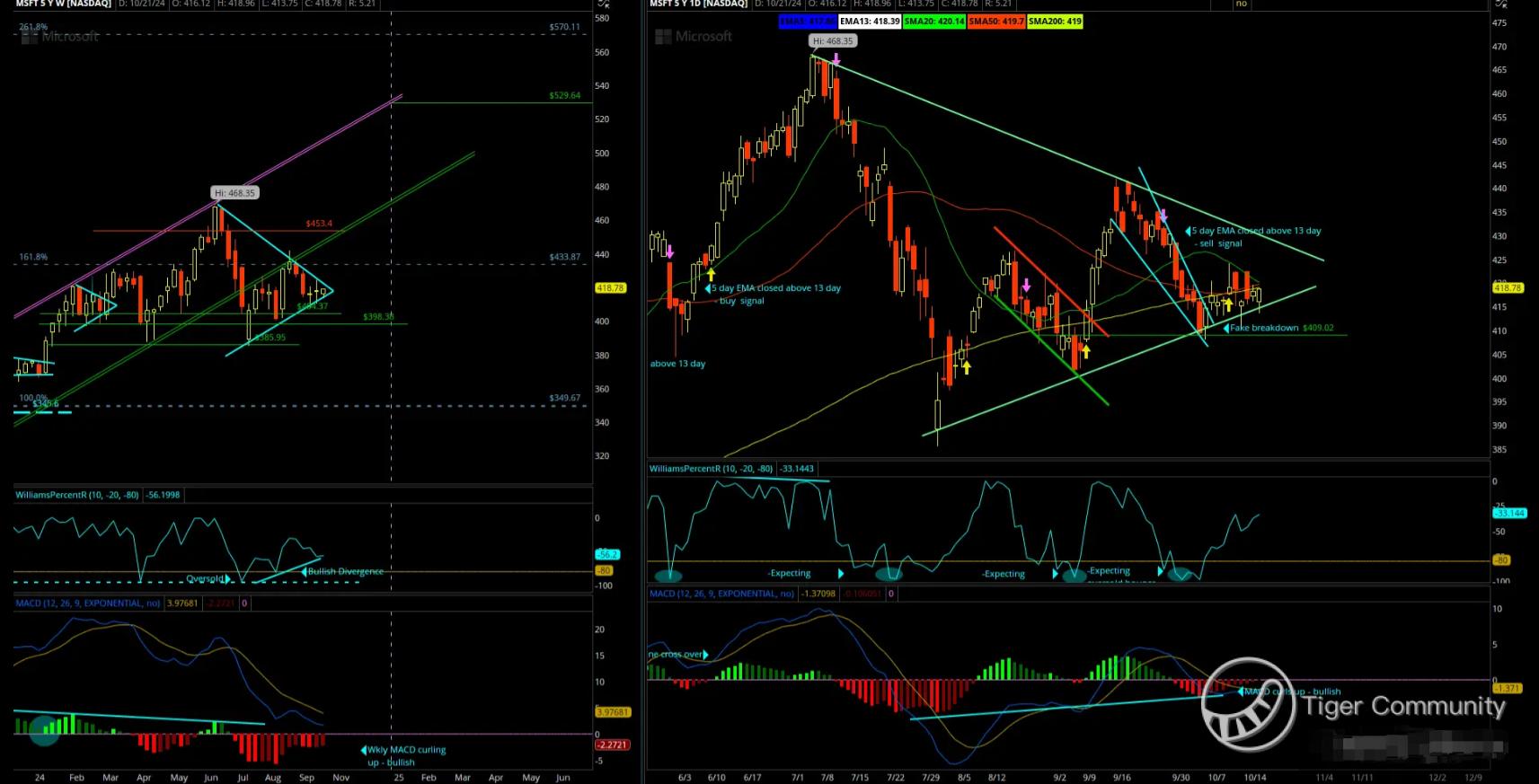Click the $570.11 price level label

click(x=565, y=28)
